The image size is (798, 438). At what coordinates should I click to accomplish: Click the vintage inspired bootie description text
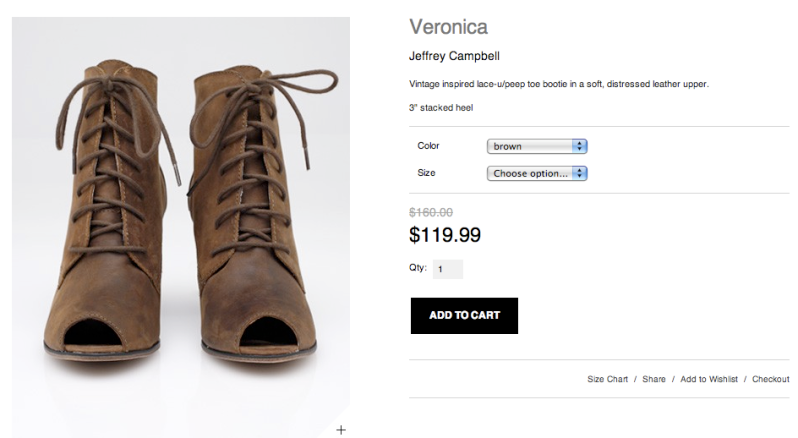pos(558,84)
